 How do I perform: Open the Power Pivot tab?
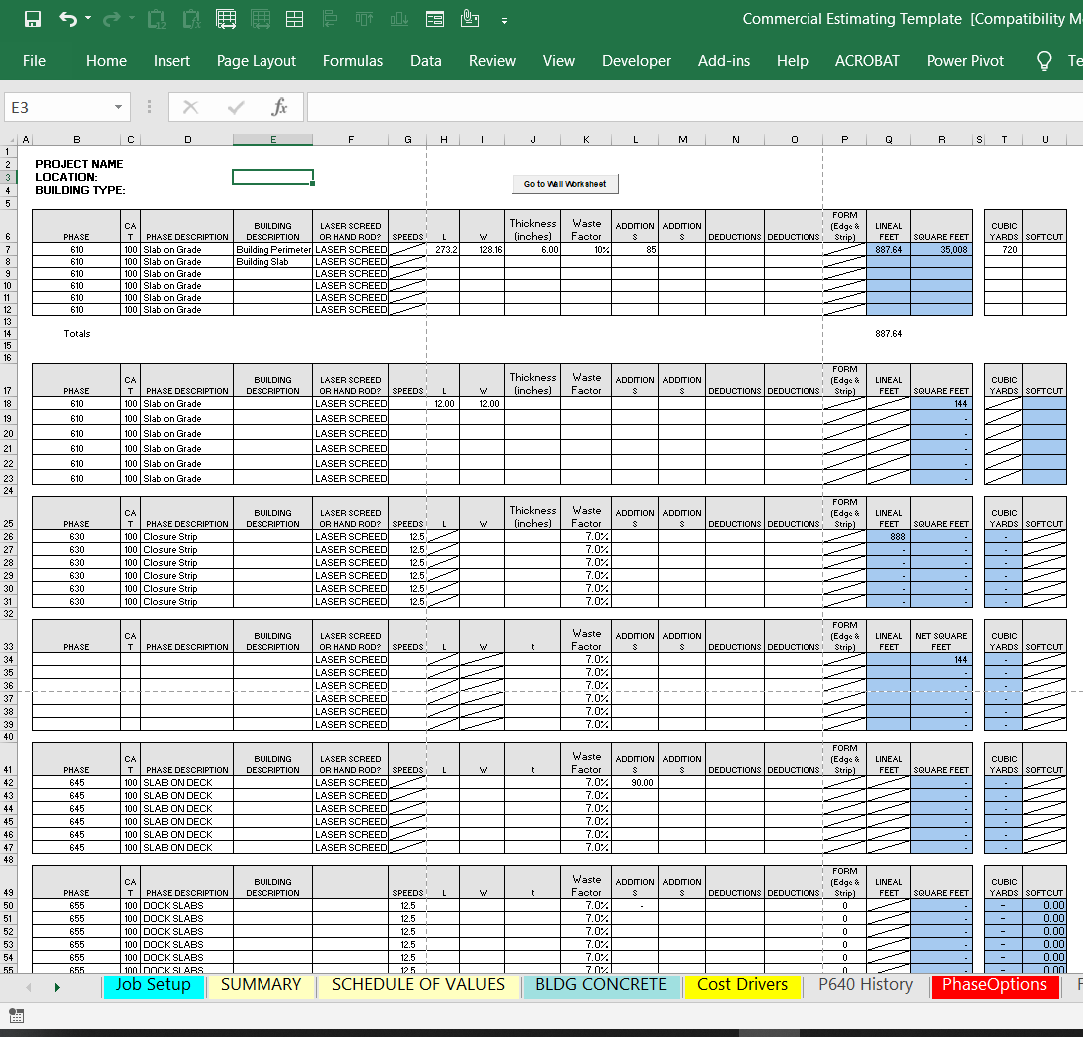point(965,61)
